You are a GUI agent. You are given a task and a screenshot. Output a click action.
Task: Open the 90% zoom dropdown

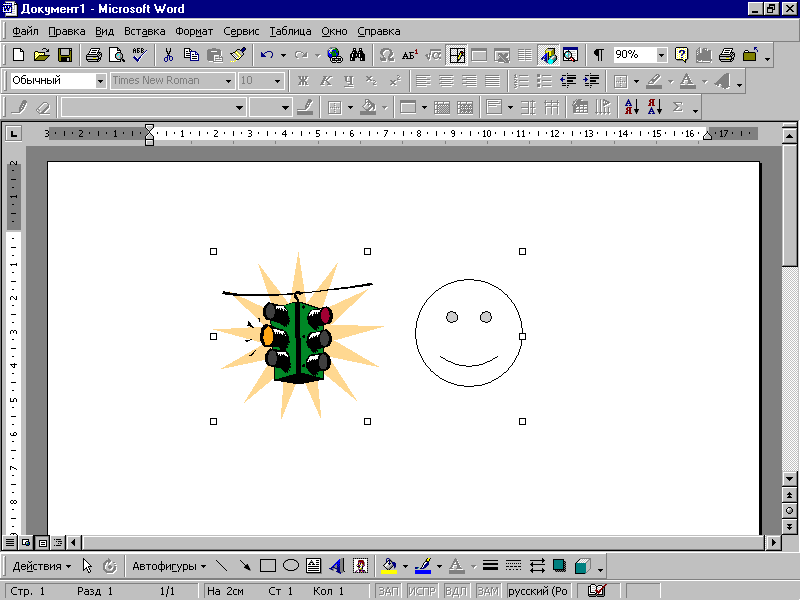point(662,55)
